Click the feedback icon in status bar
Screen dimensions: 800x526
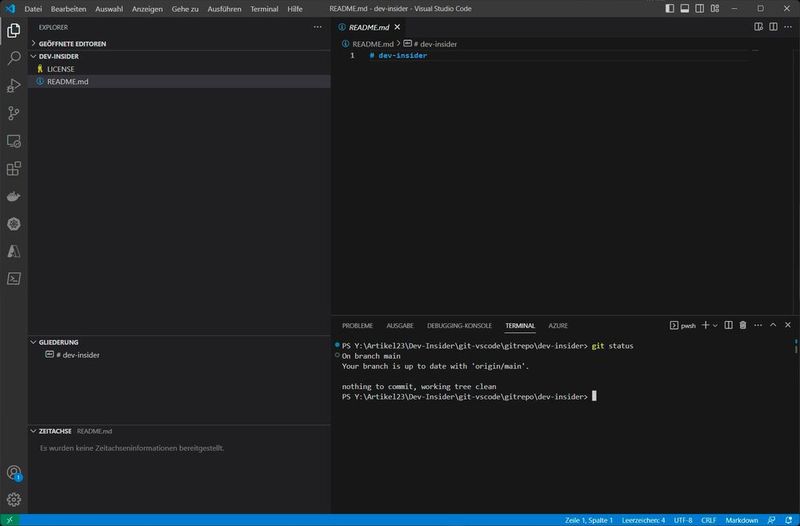click(x=771, y=520)
